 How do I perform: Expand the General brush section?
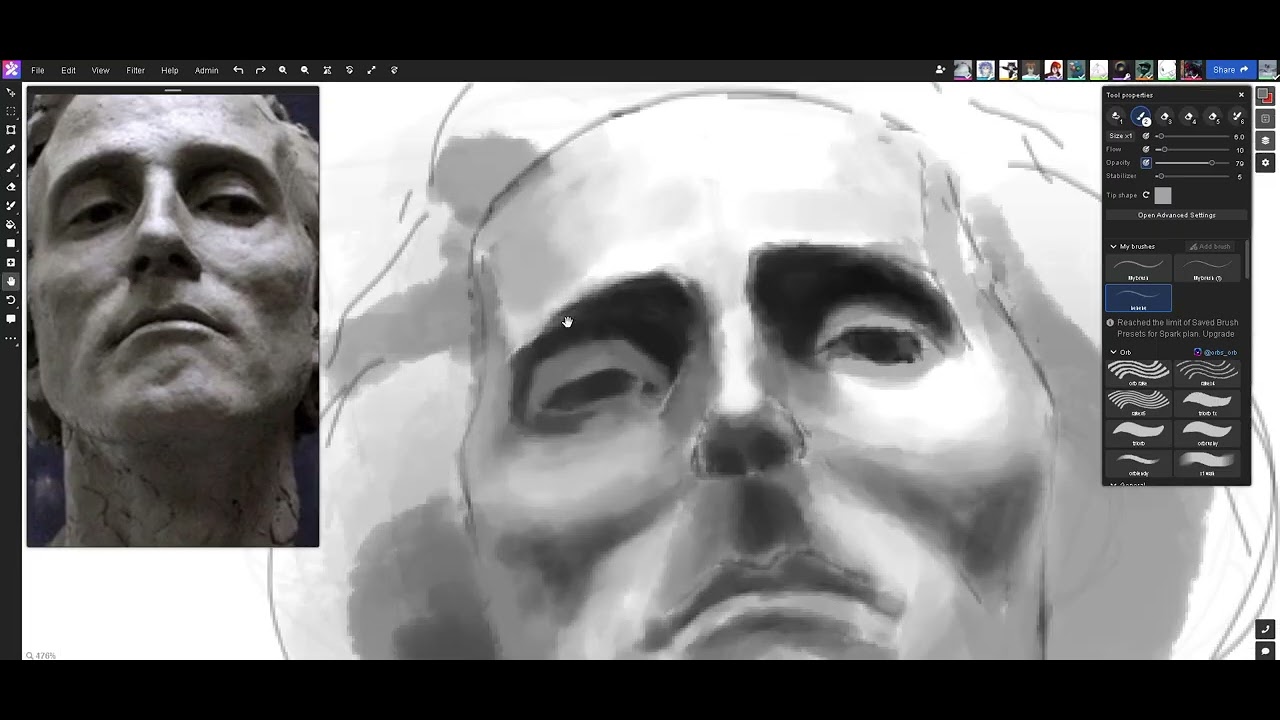(x=1113, y=484)
